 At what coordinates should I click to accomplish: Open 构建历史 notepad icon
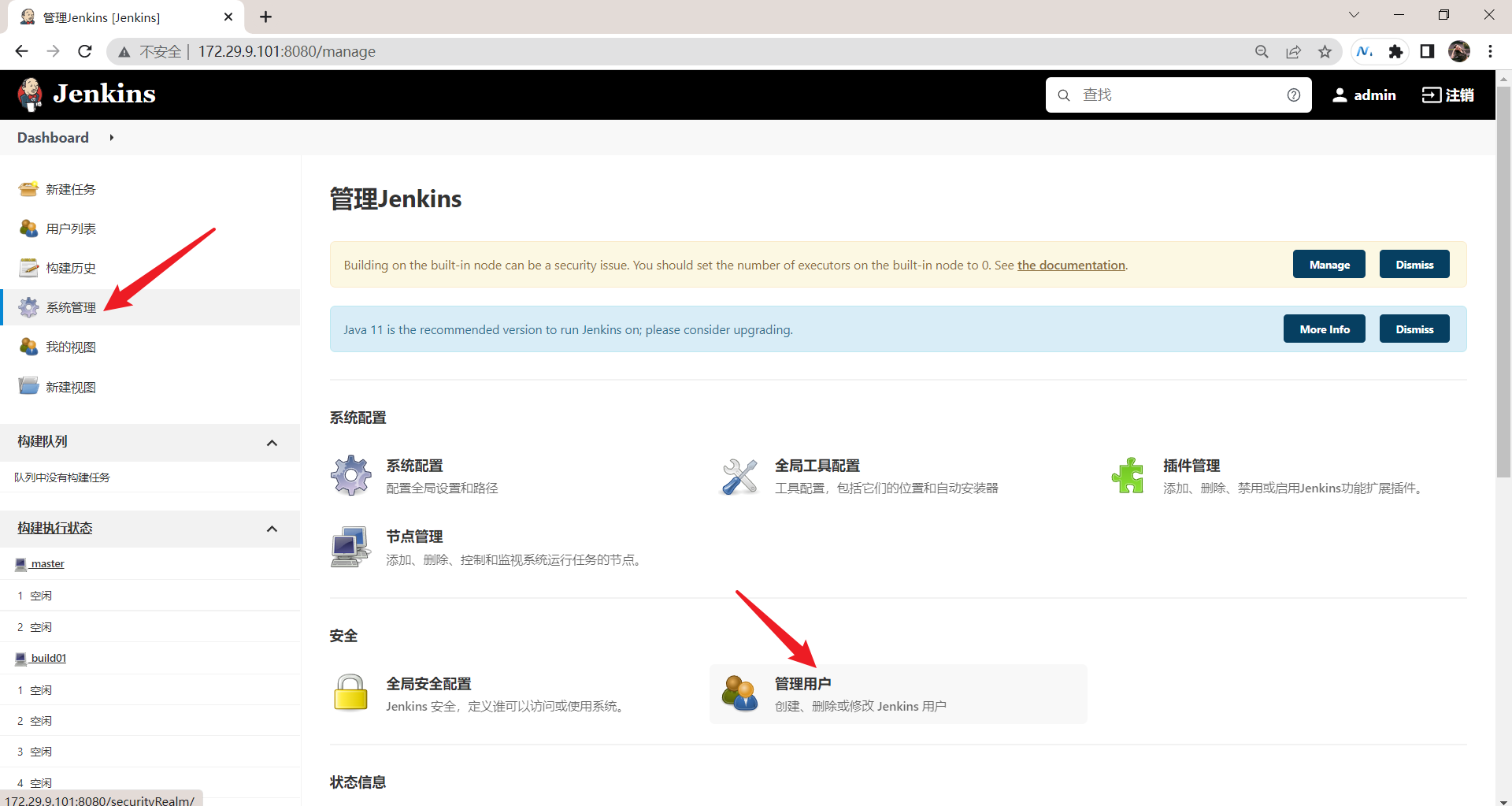pos(28,268)
